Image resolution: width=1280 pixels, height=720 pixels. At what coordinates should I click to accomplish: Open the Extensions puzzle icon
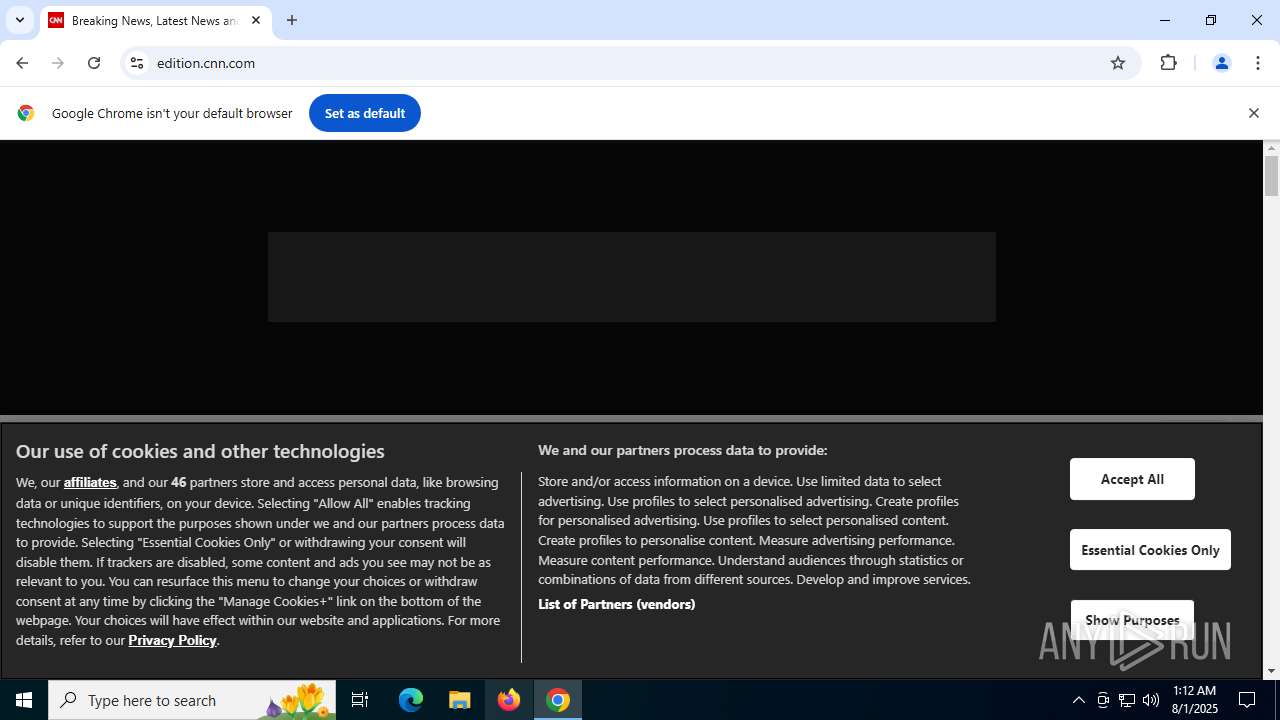click(1168, 63)
